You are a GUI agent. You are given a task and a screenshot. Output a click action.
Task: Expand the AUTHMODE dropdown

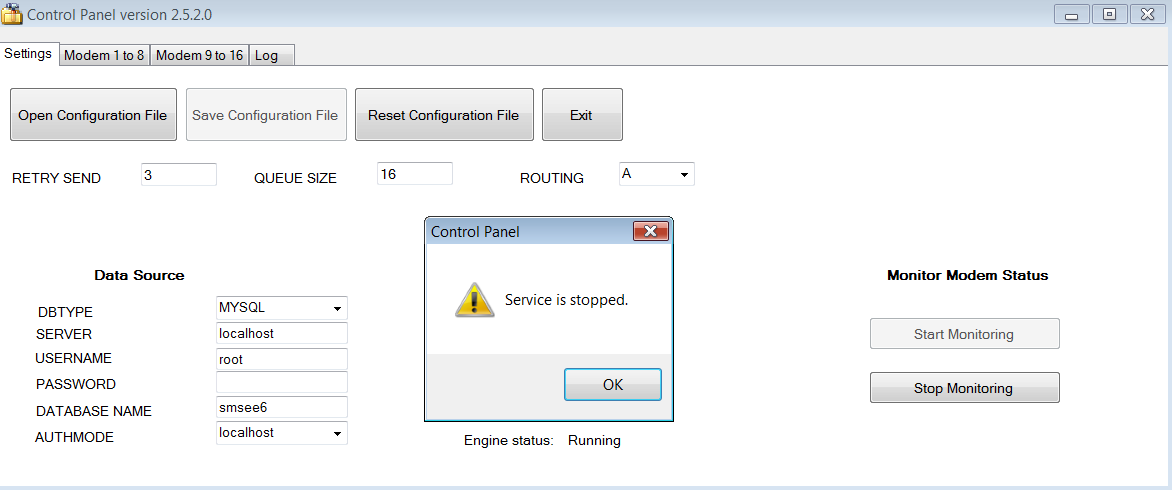[337, 433]
